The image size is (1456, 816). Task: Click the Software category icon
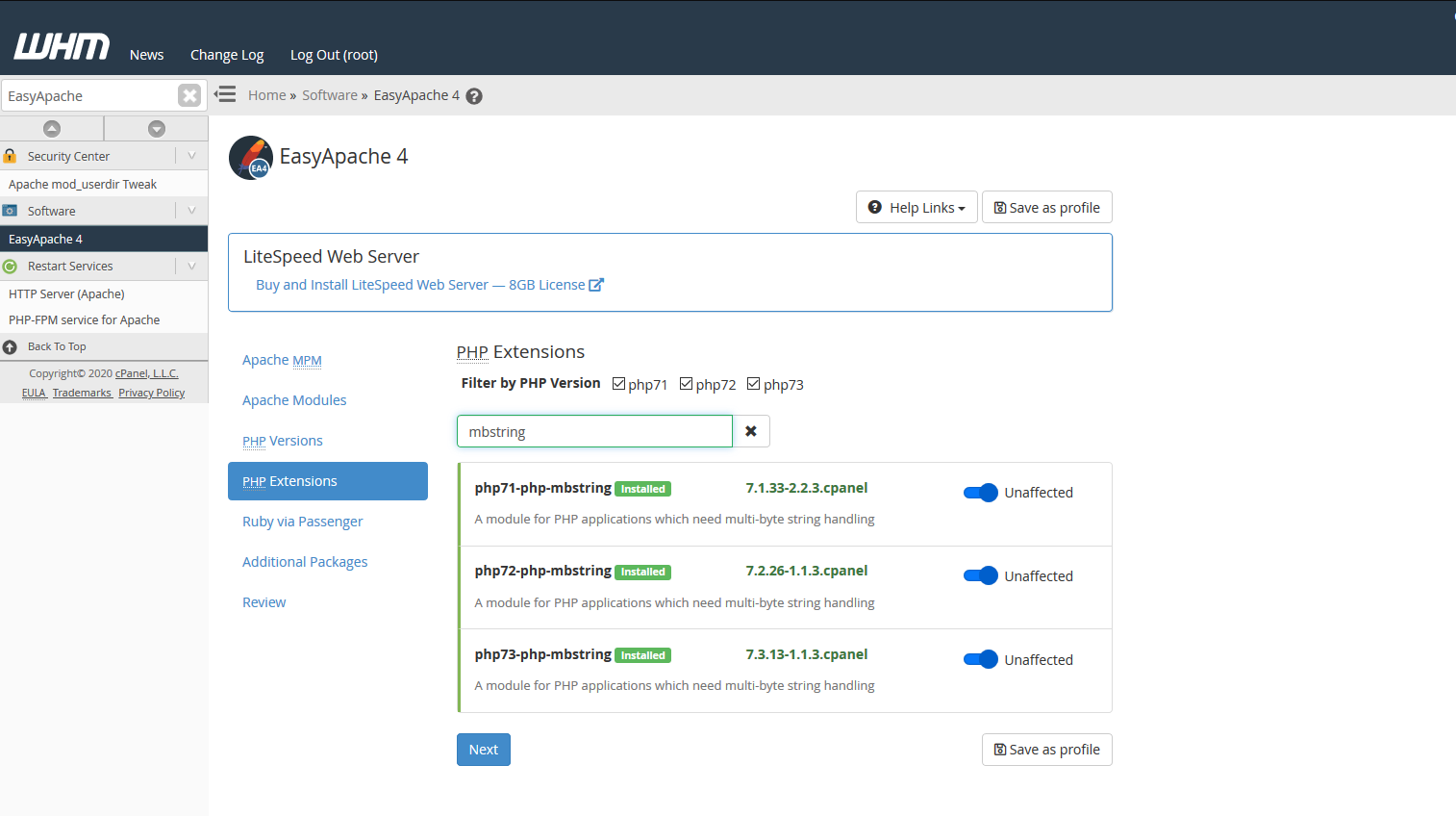click(x=10, y=211)
